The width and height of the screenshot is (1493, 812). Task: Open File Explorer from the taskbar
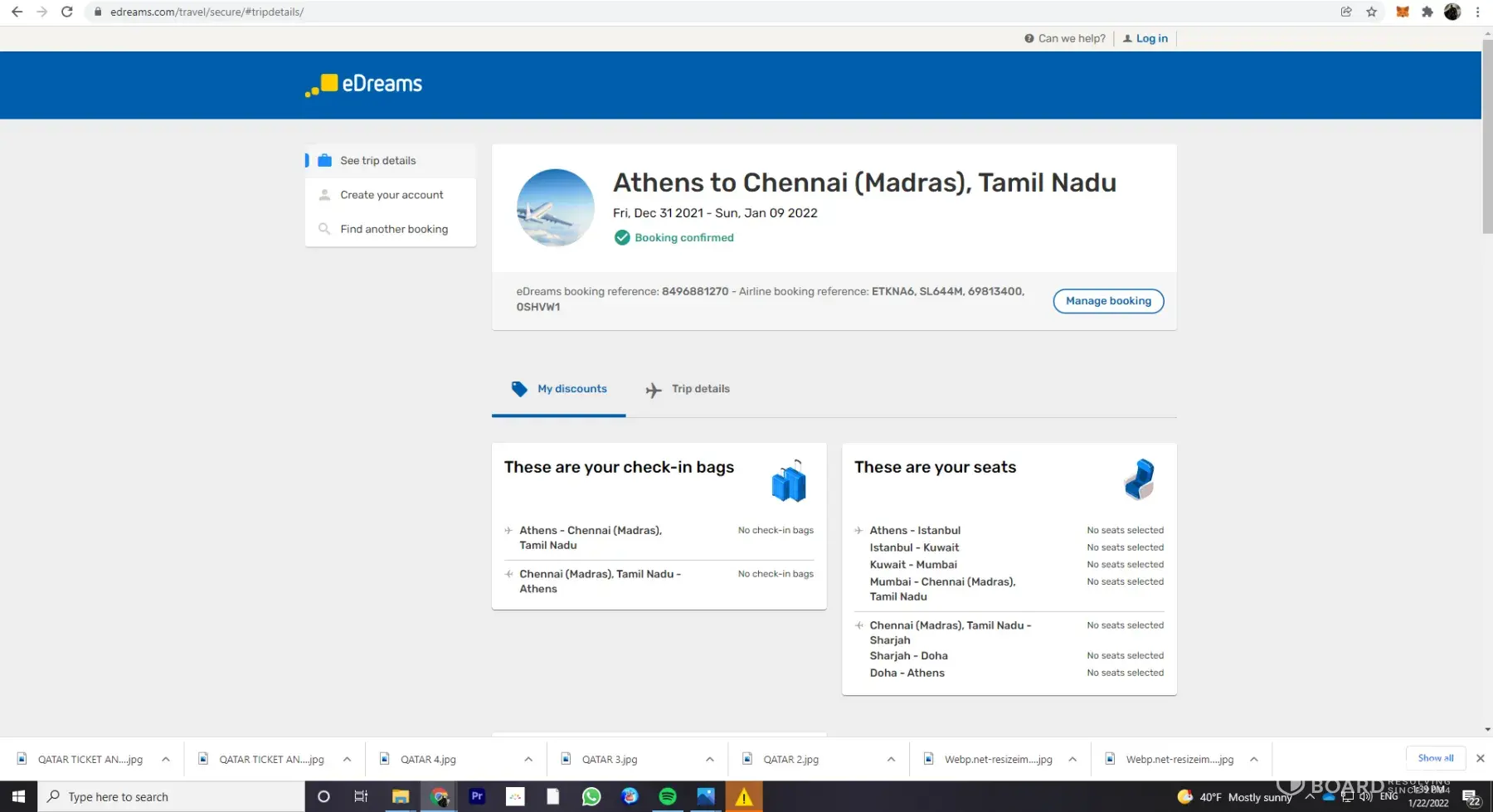pos(401,797)
